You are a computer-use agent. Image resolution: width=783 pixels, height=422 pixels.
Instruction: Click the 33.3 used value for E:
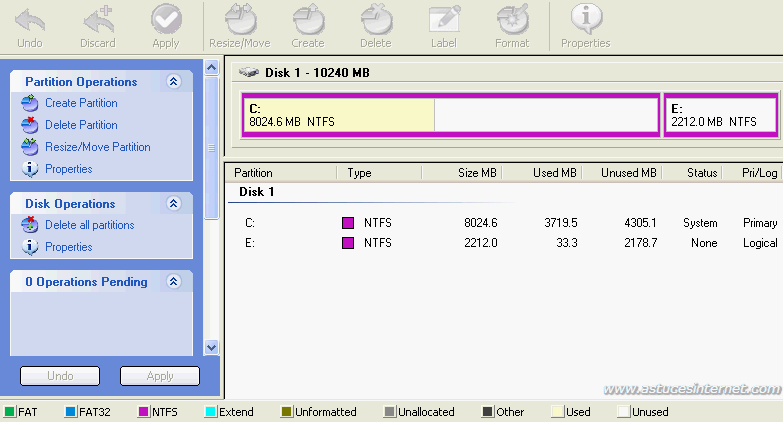(x=567, y=243)
